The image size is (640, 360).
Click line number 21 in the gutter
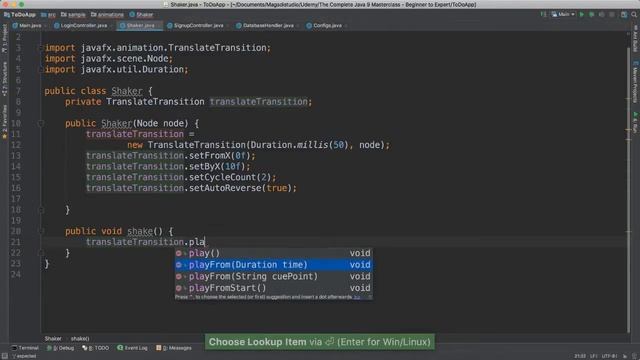click(x=16, y=242)
